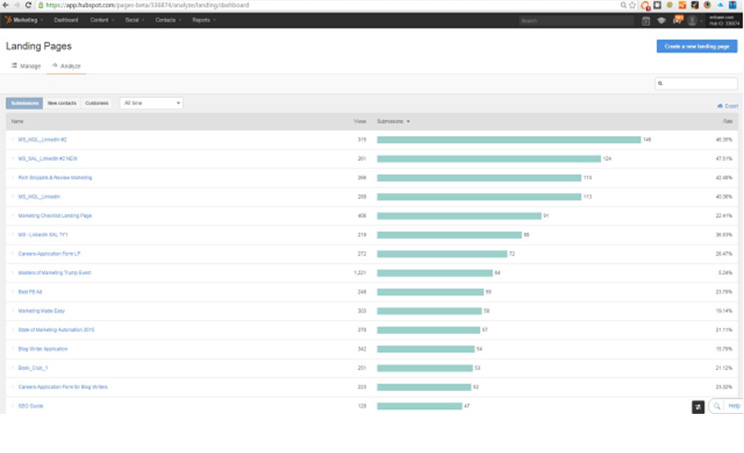The height and width of the screenshot is (453, 744).
Task: Open the Careers-Application Form LP link
Action: pos(49,253)
